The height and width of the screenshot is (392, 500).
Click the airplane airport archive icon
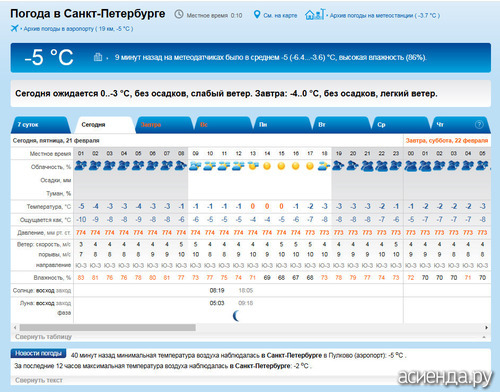[x=14, y=28]
